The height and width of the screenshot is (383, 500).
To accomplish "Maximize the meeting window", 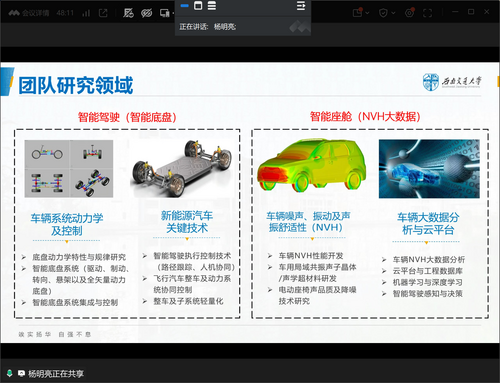I will (471, 12).
